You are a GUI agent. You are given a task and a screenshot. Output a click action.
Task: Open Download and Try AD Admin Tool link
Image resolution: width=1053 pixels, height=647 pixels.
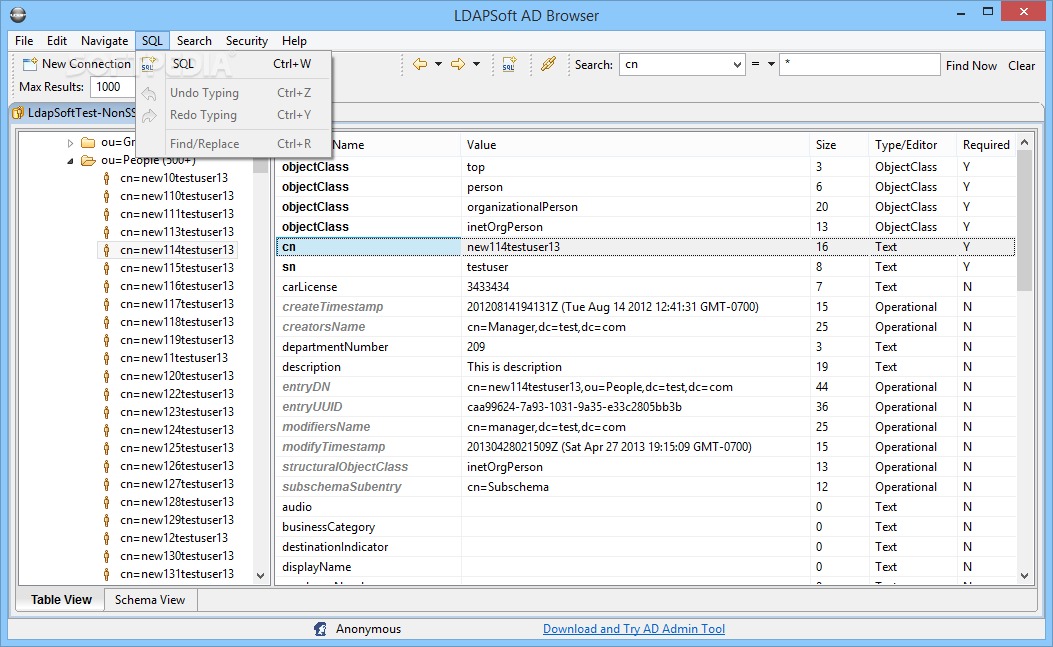(x=634, y=629)
